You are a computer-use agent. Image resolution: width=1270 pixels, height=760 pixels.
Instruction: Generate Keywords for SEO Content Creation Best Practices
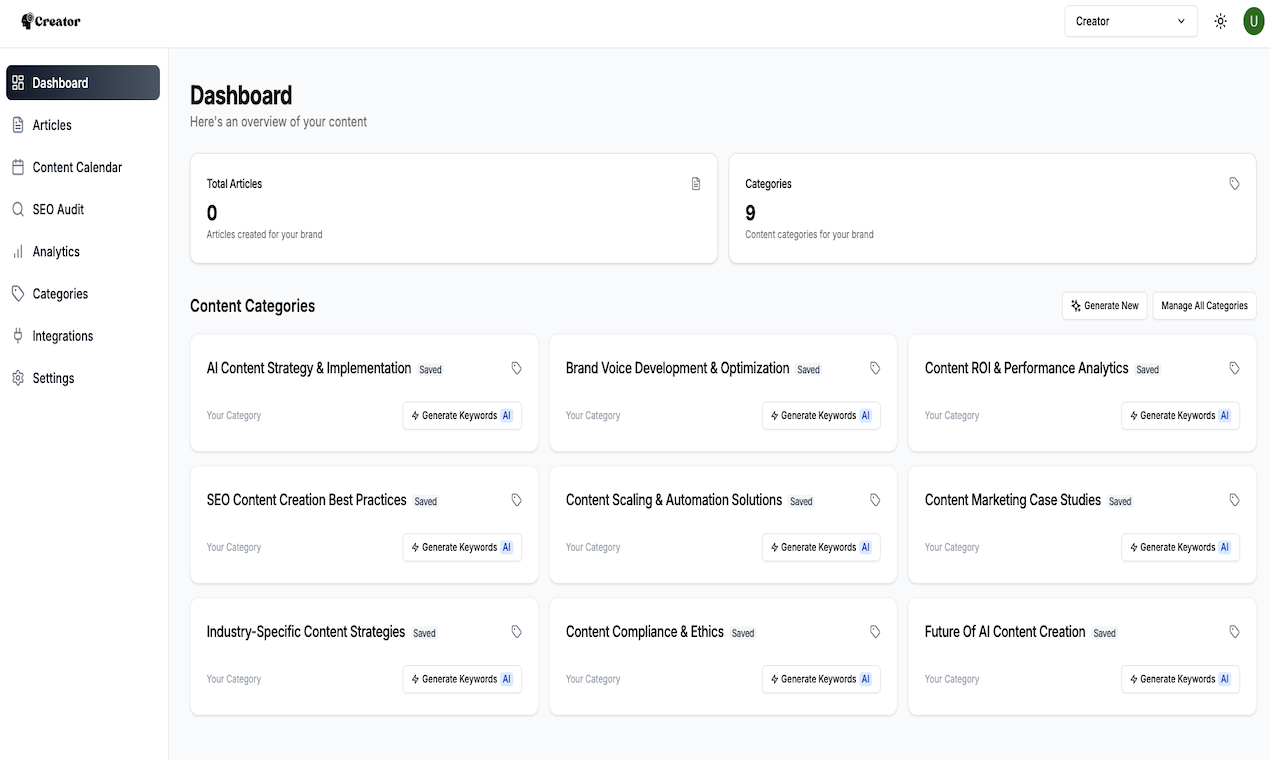[462, 547]
